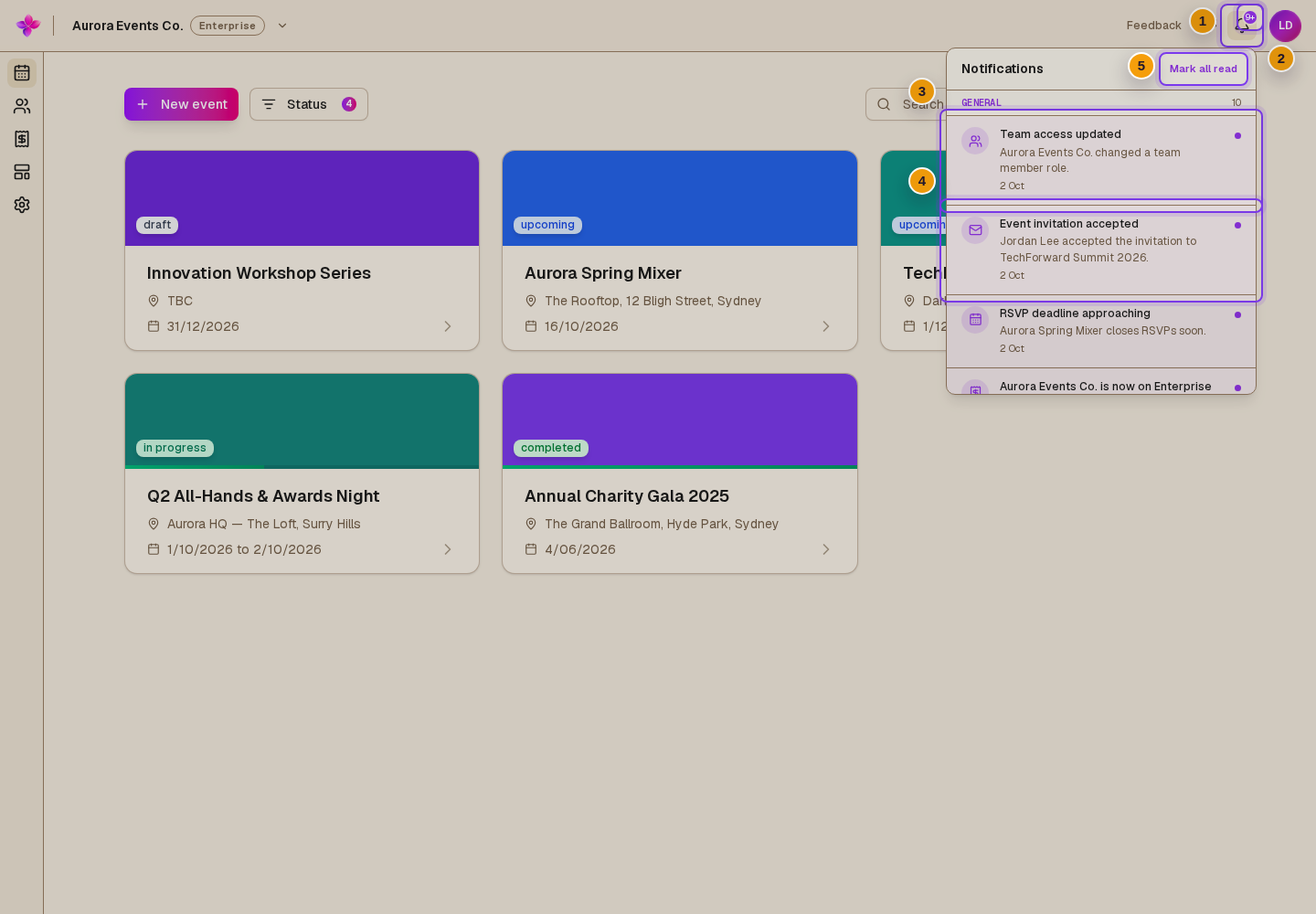The image size is (1316, 914).
Task: Click Mark all read
Action: point(1204,69)
